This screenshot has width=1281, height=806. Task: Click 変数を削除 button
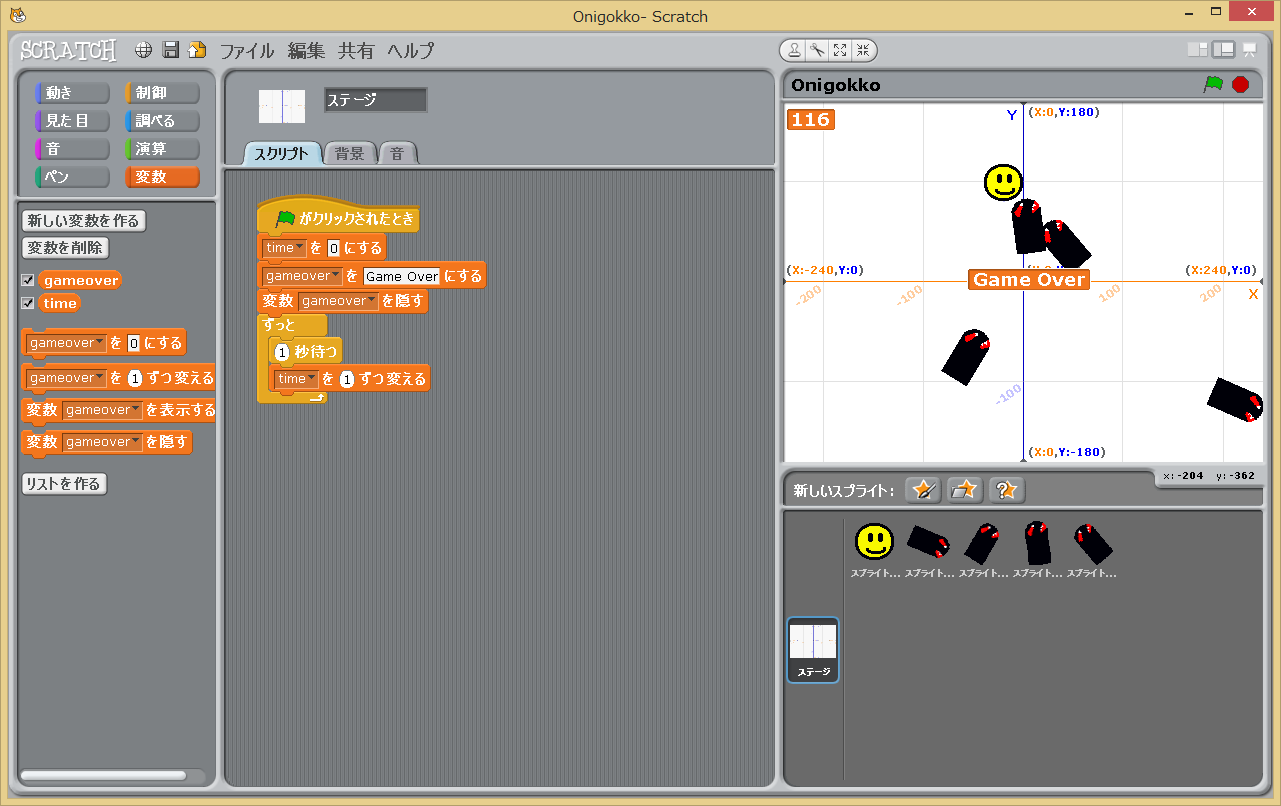click(x=65, y=248)
